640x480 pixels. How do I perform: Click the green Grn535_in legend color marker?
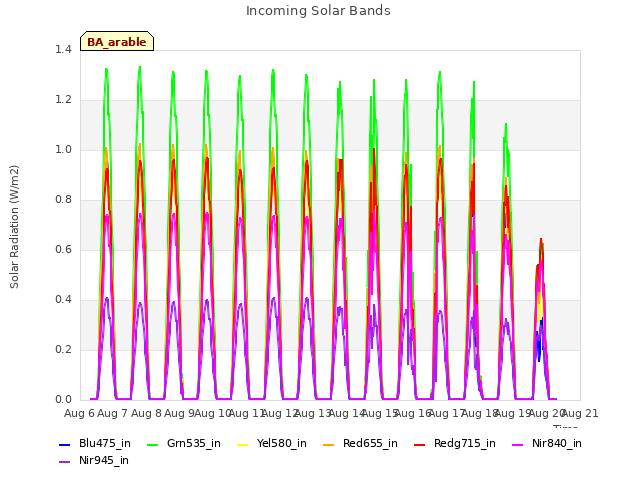pyautogui.click(x=152, y=444)
